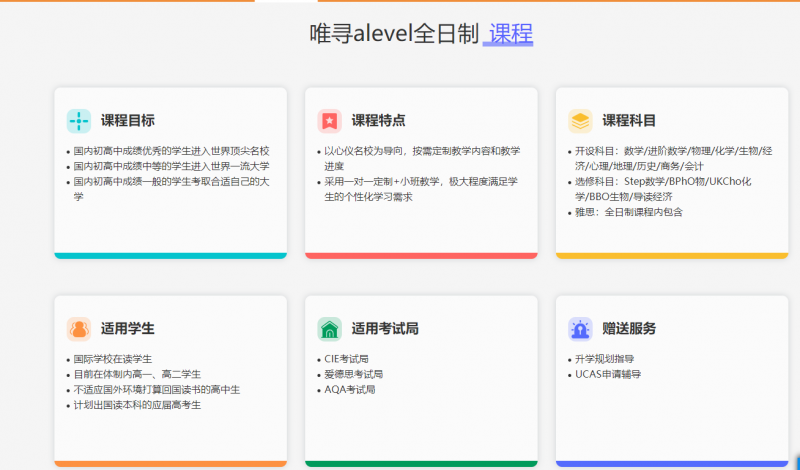Select the 课程特点 card heading
Screen dimensions: 800x470
(x=379, y=121)
